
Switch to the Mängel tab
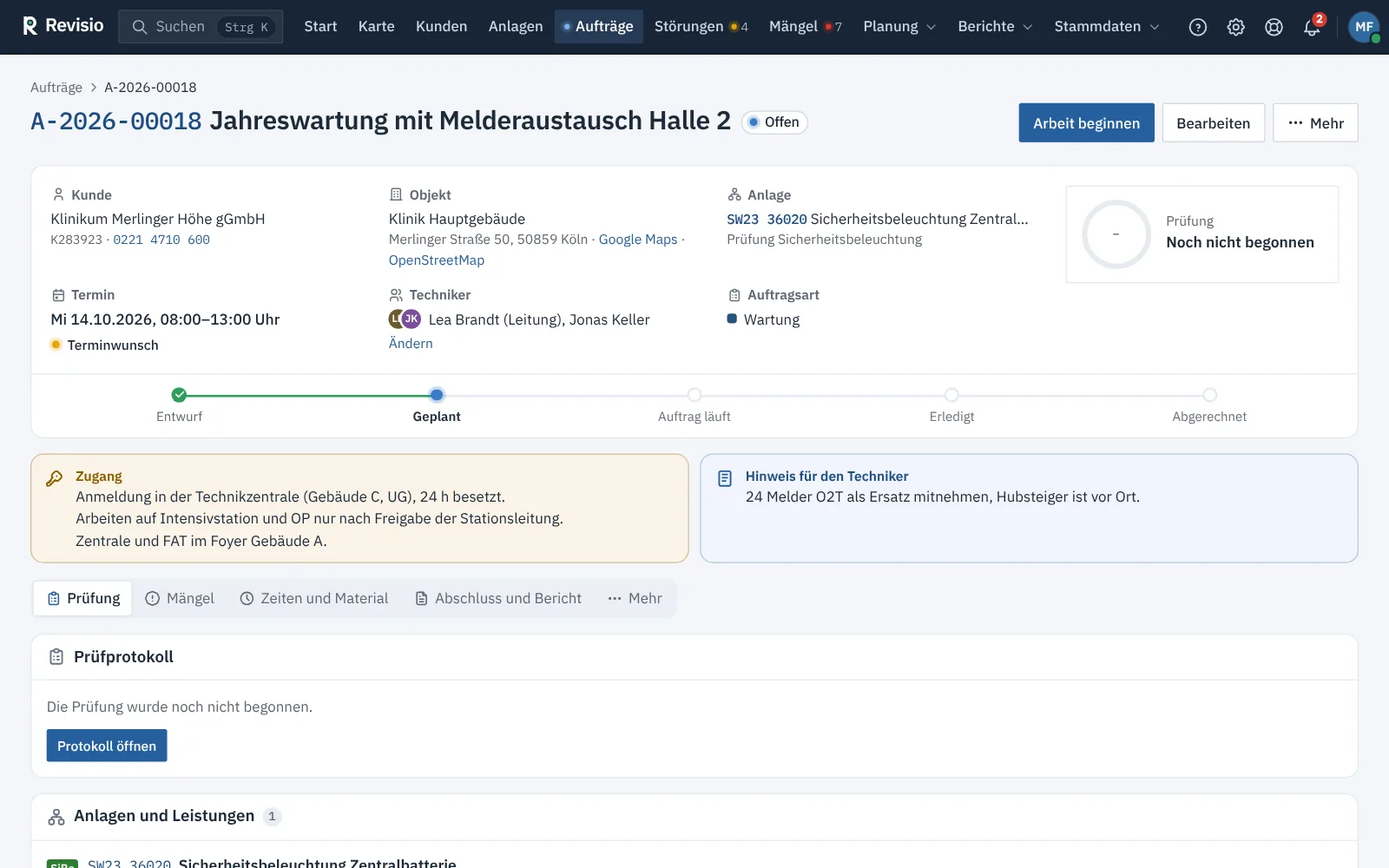[x=180, y=599]
